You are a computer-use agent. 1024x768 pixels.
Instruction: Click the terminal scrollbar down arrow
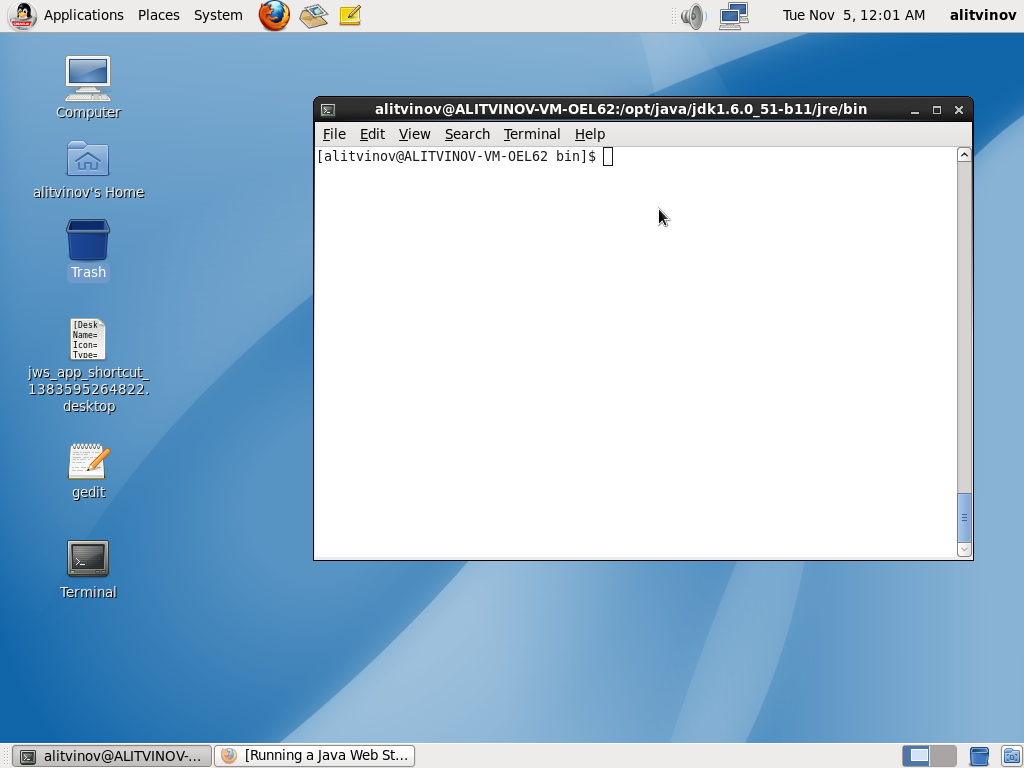pyautogui.click(x=964, y=549)
